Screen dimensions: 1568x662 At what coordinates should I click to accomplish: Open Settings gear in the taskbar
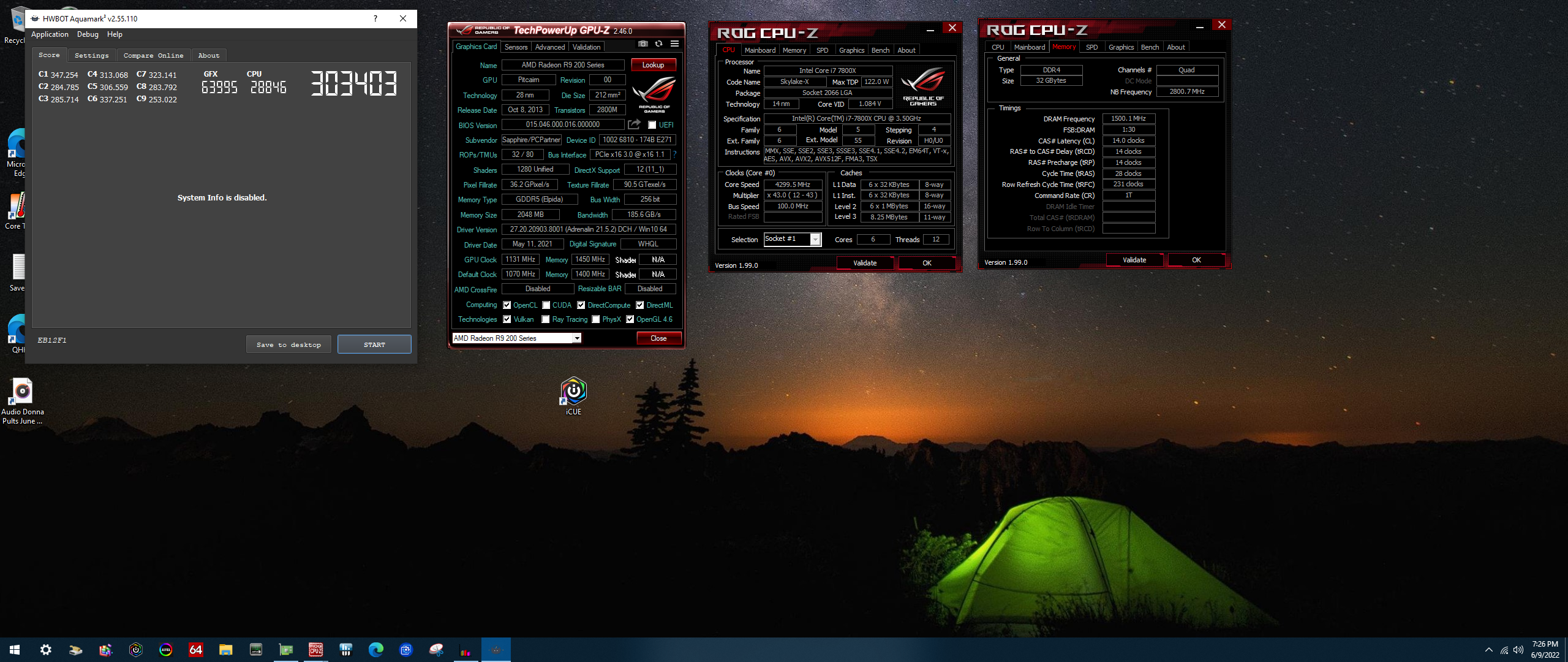point(45,650)
